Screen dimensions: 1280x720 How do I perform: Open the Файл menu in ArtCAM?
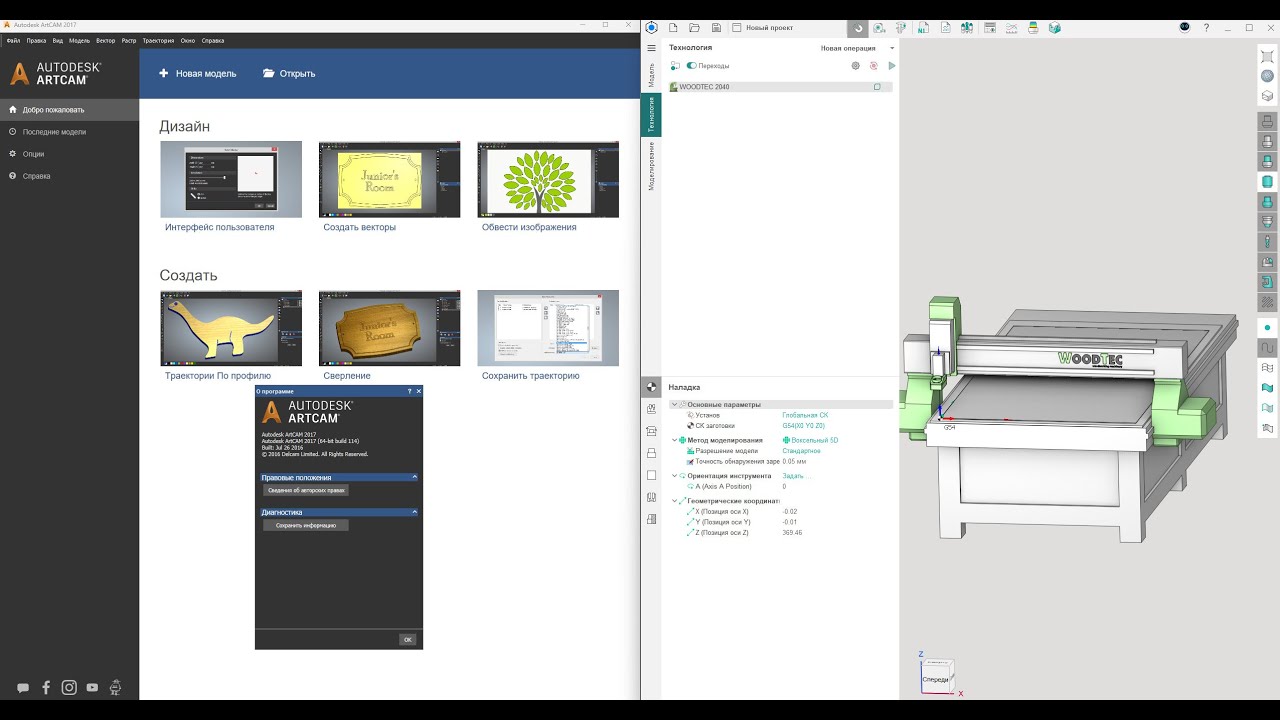[x=13, y=41]
